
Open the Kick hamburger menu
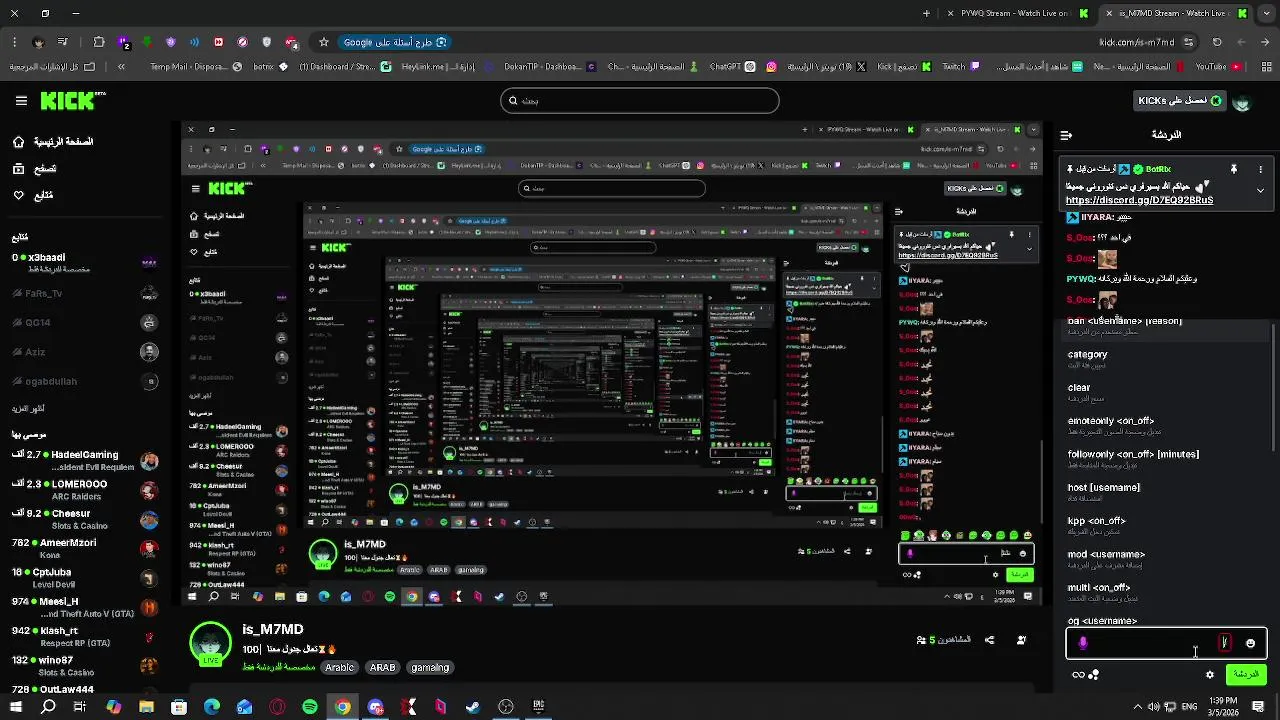point(21,101)
